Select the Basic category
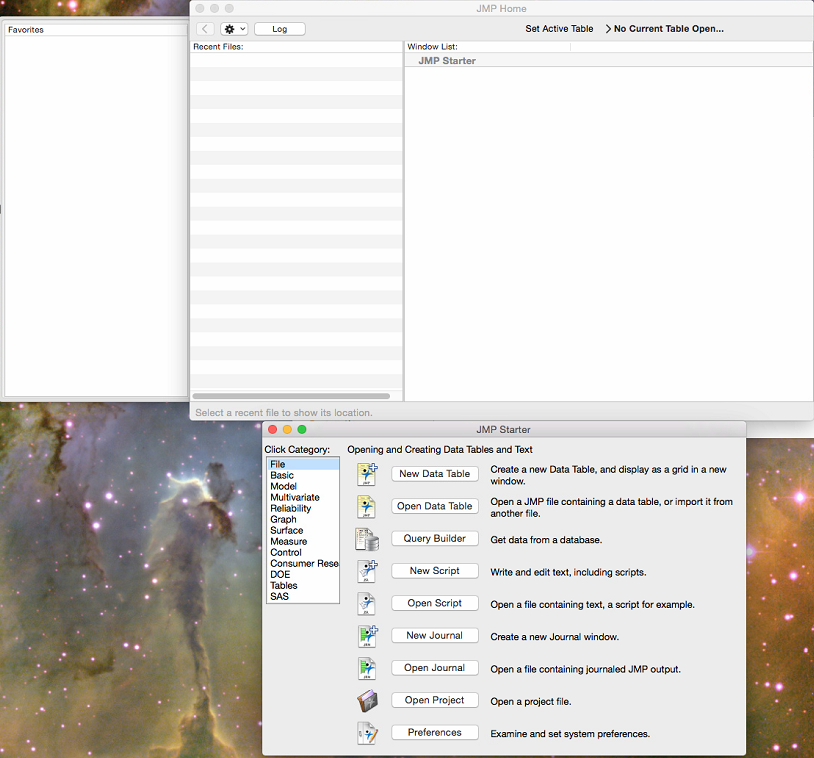Viewport: 814px width, 758px height. coord(303,476)
